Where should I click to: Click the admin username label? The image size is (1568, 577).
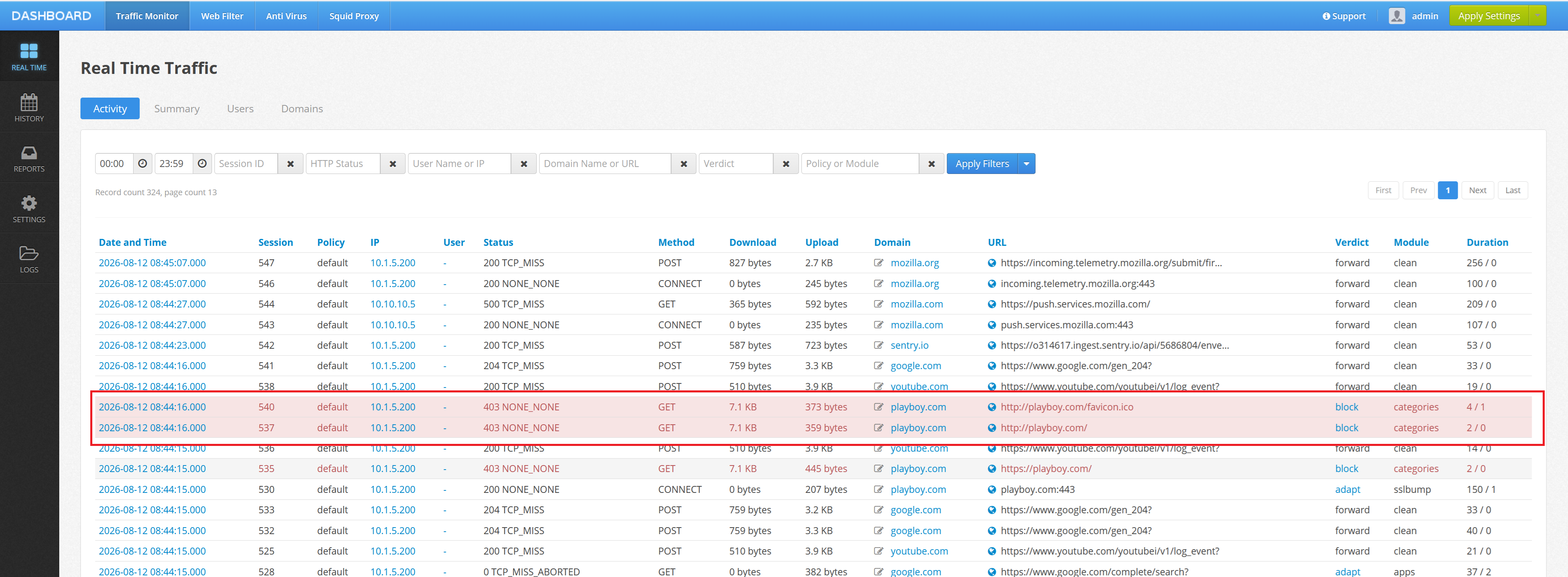(x=1424, y=16)
